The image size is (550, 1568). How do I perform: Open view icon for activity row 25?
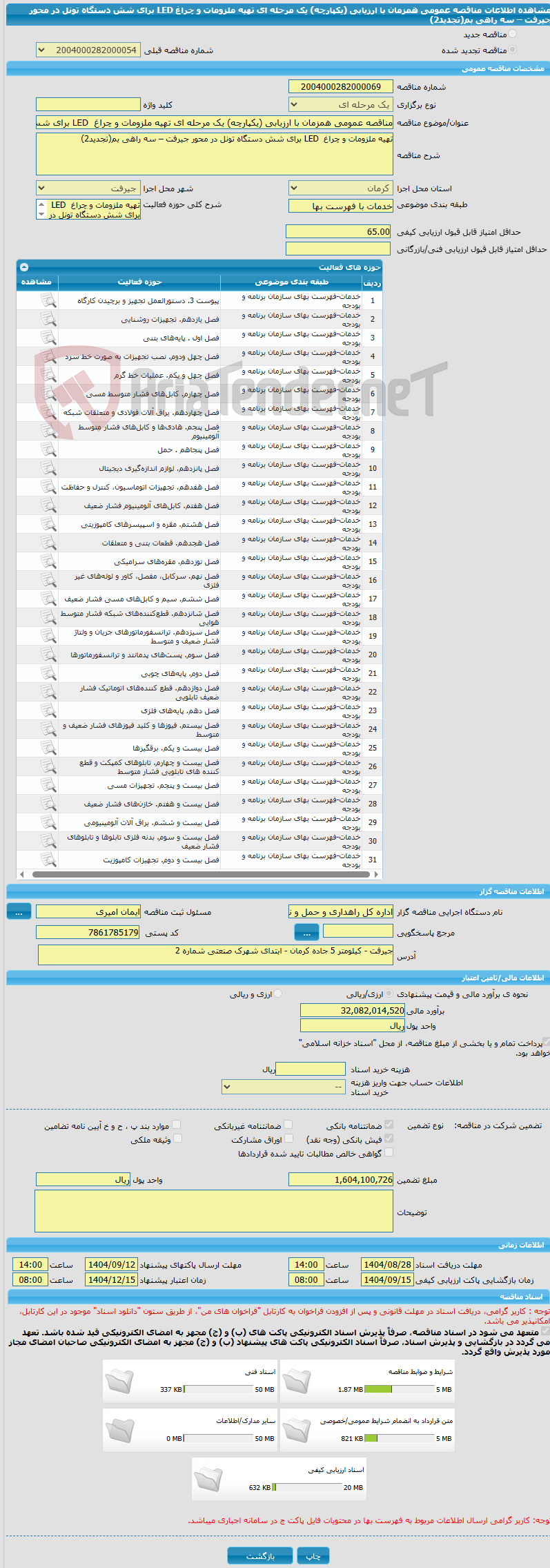click(48, 748)
